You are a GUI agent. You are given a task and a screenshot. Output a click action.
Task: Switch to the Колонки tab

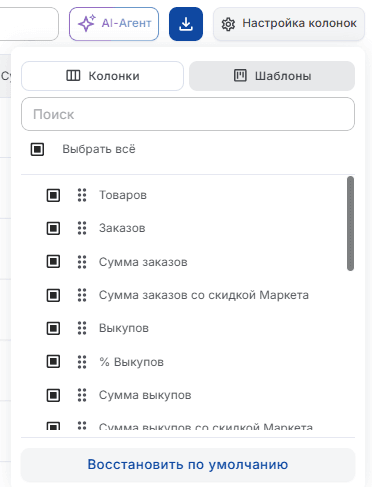pyautogui.click(x=102, y=76)
